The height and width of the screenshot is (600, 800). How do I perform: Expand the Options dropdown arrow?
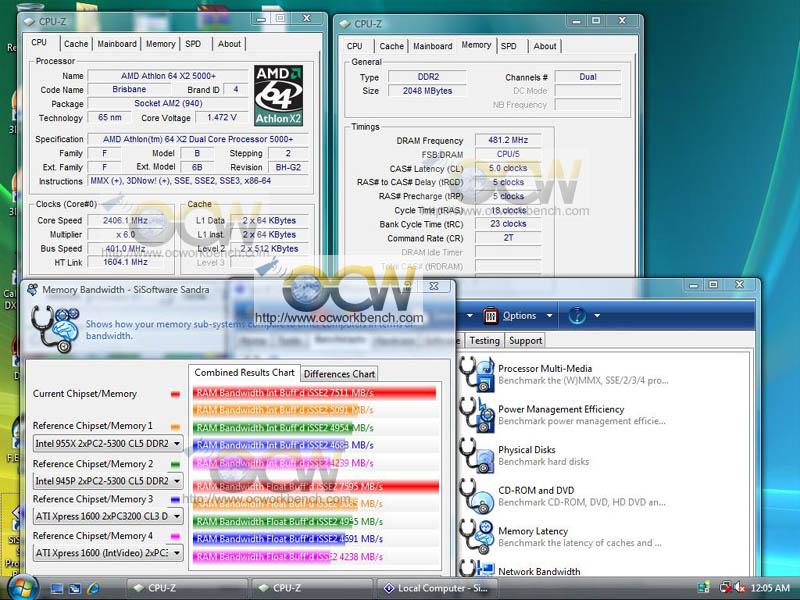549,316
